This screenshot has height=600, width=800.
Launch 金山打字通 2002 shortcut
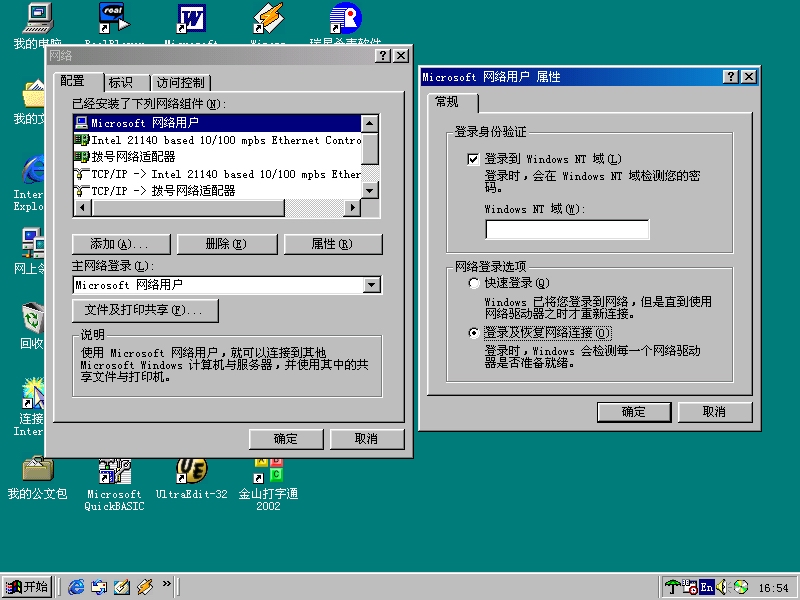(x=268, y=470)
